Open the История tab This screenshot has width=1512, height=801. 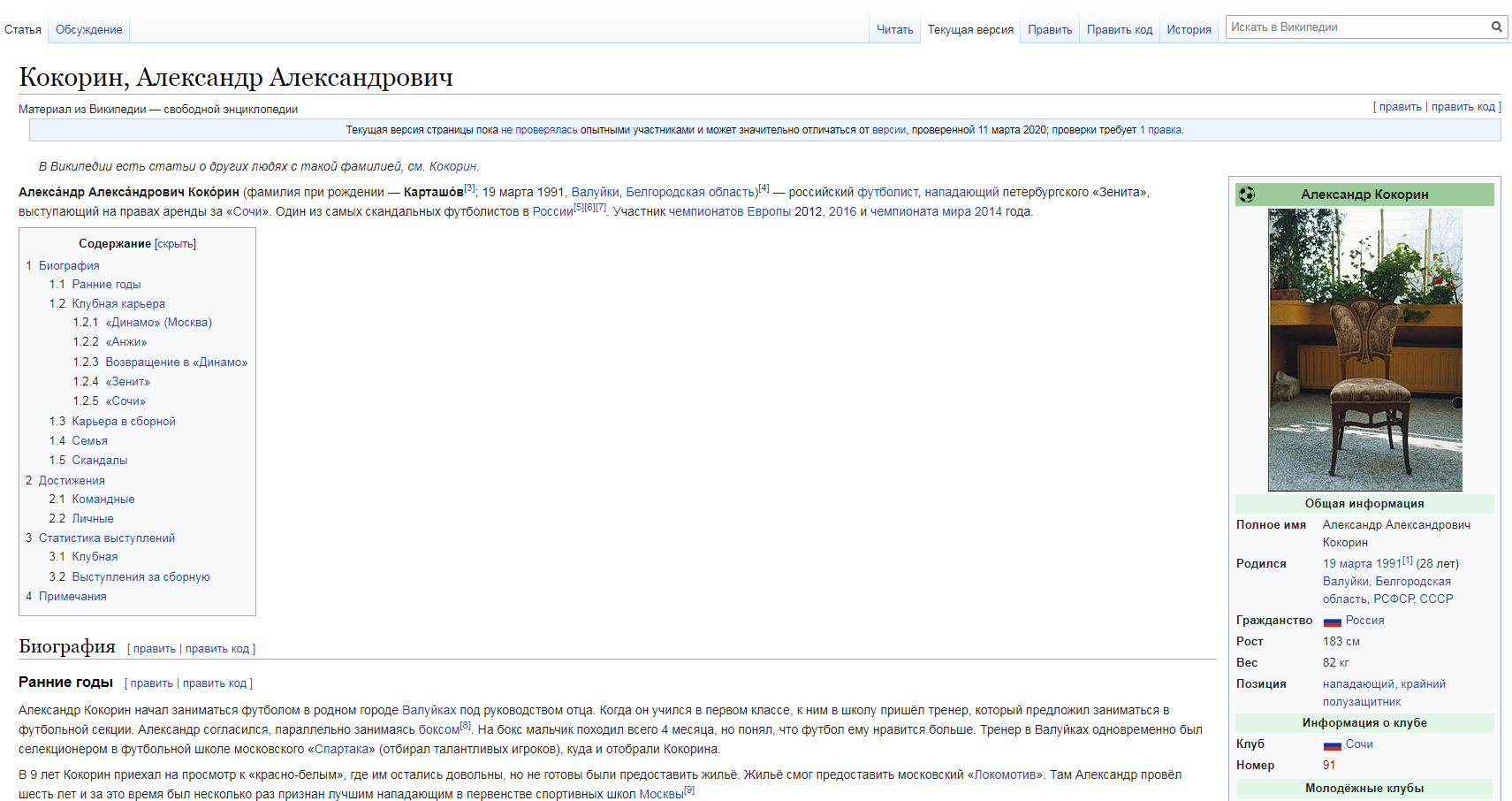(x=1189, y=30)
